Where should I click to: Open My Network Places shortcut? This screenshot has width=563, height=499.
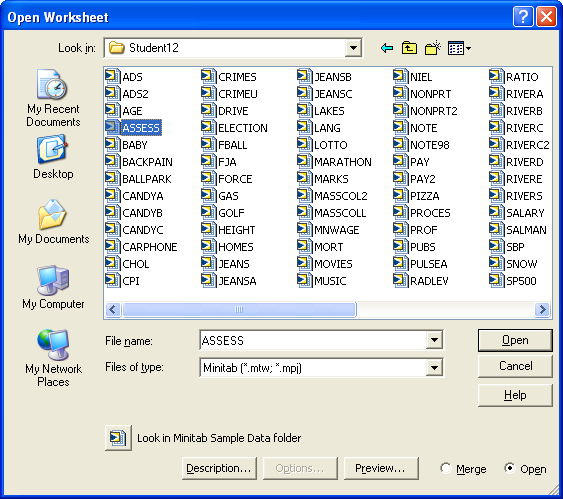click(x=53, y=358)
